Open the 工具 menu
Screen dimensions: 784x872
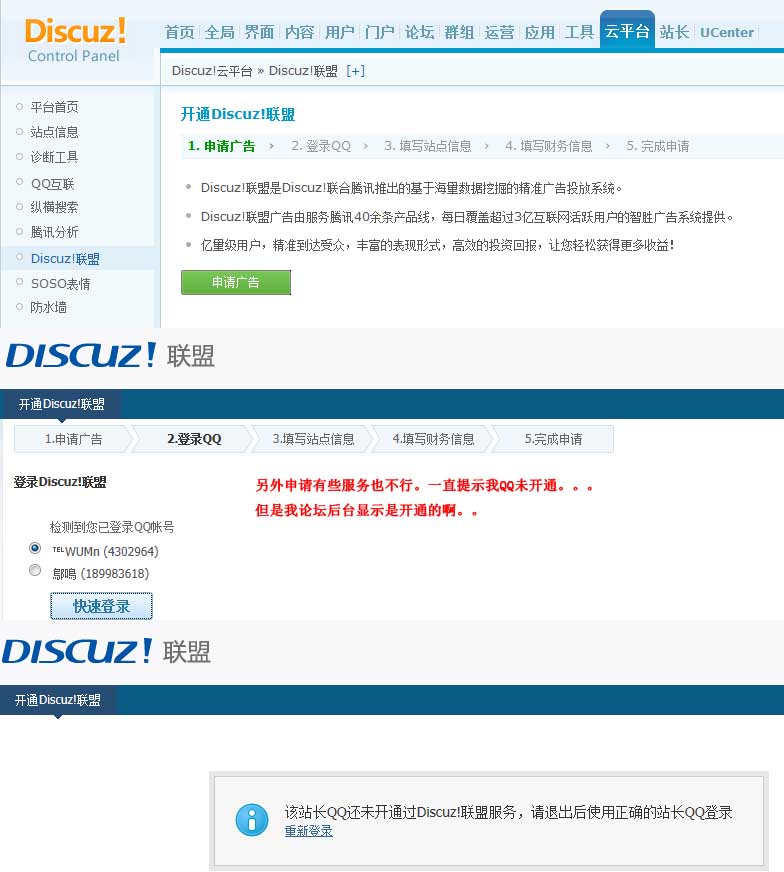579,32
